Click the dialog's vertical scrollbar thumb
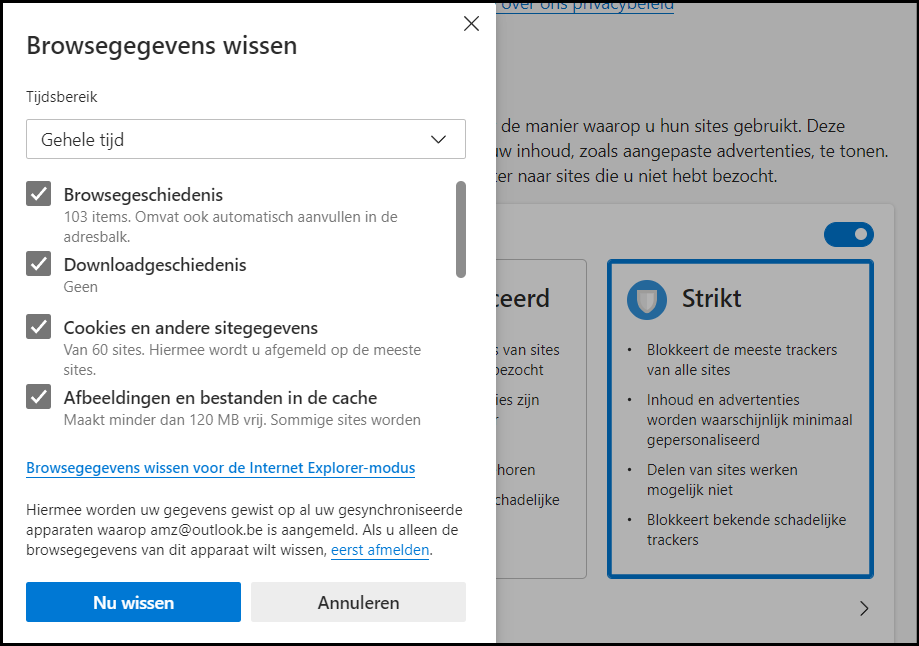This screenshot has width=919, height=646. point(460,228)
